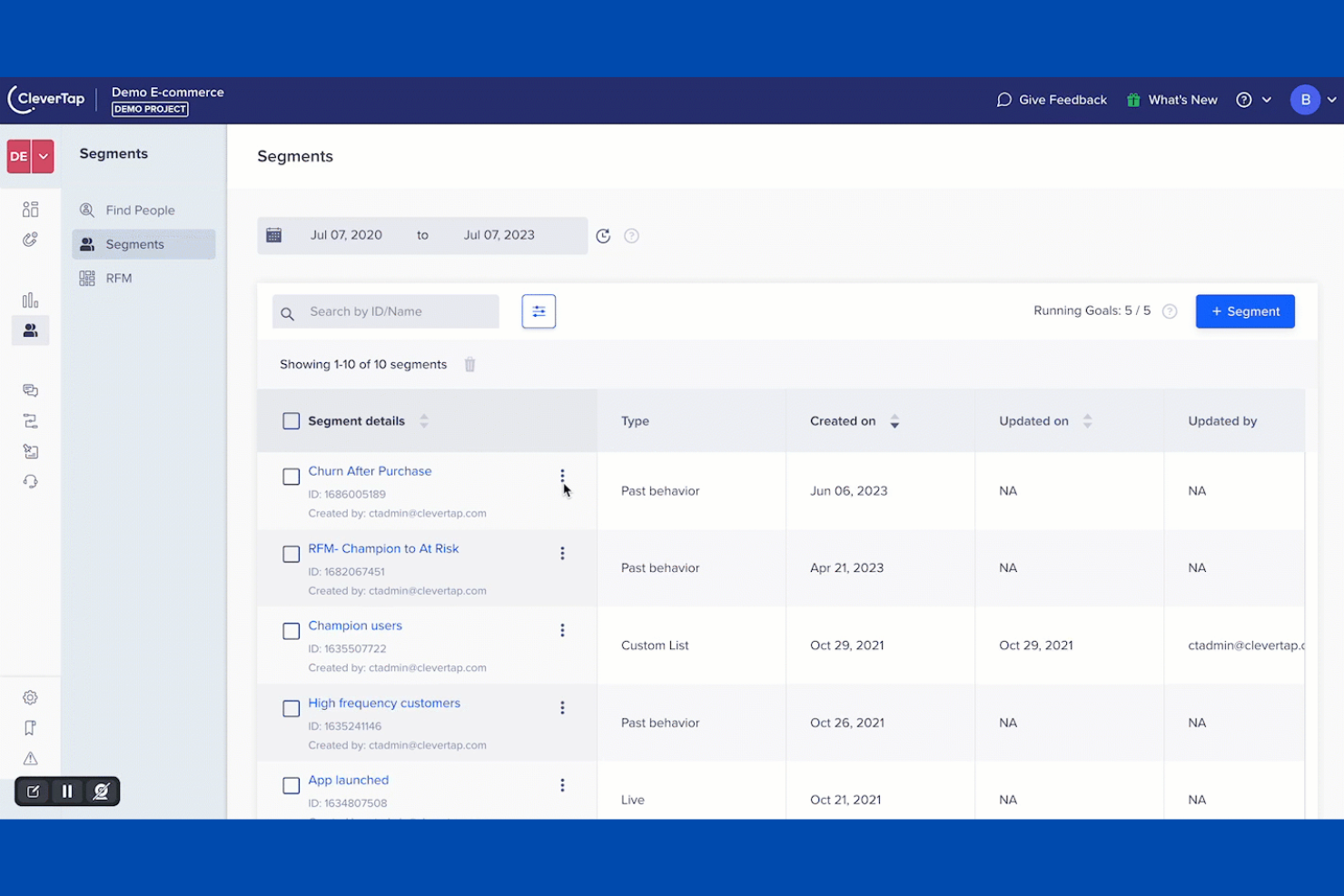This screenshot has width=1344, height=896.
Task: Click the Type column header
Action: tap(635, 421)
